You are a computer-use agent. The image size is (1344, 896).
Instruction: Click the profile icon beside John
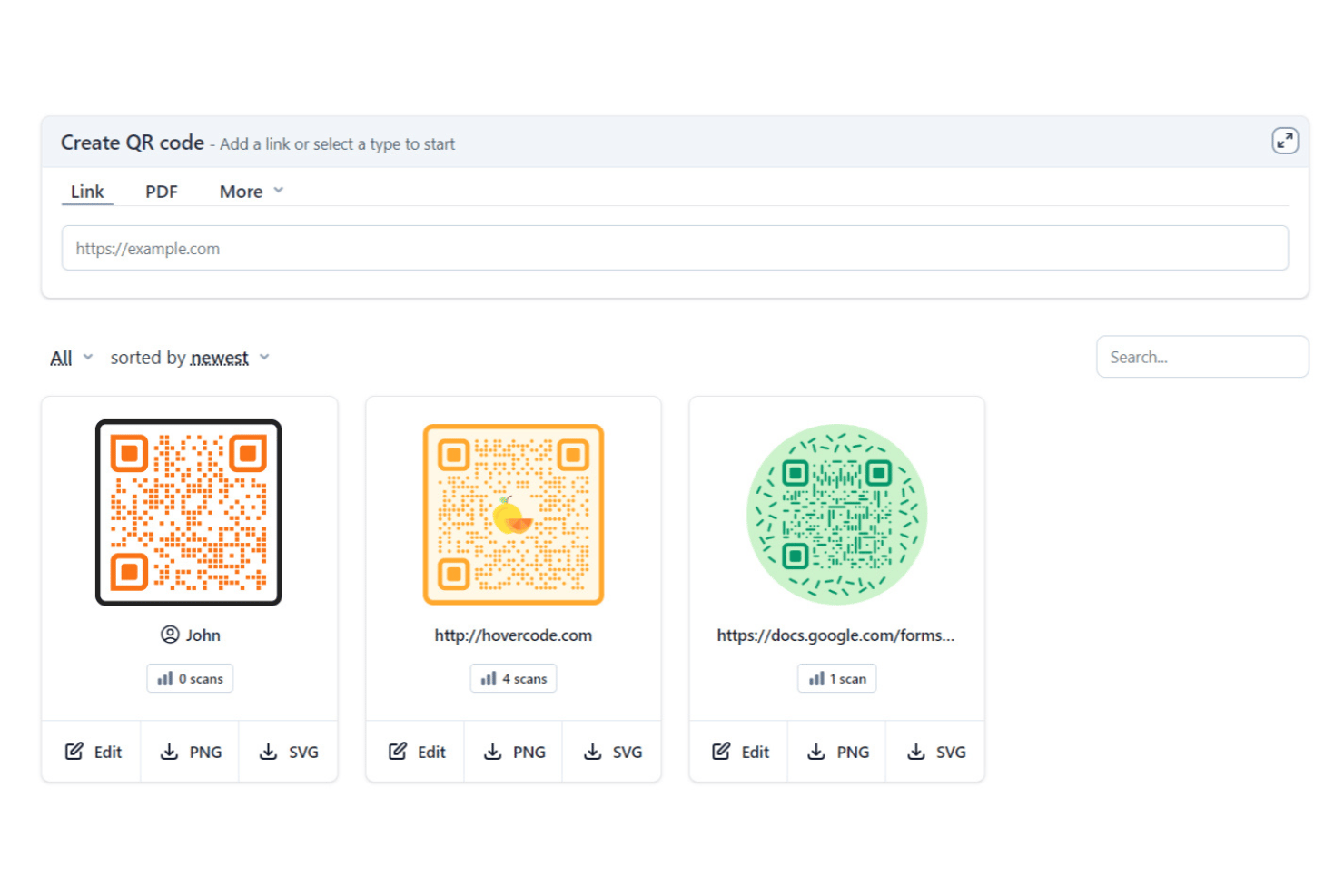click(x=170, y=635)
